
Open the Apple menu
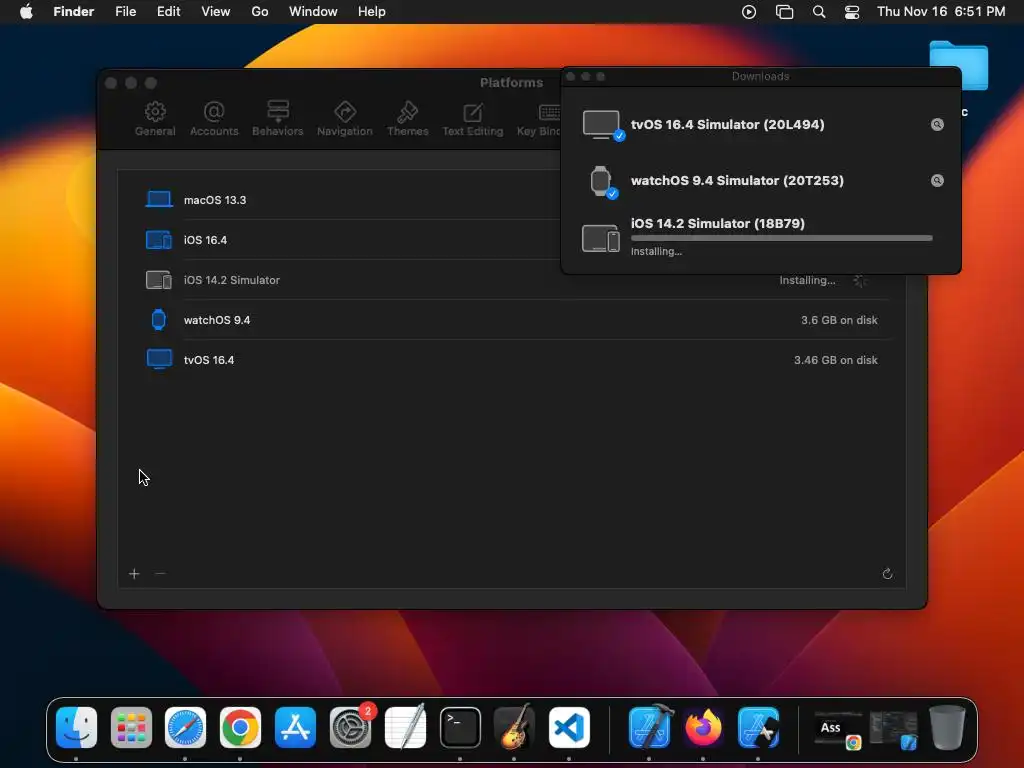click(x=26, y=12)
